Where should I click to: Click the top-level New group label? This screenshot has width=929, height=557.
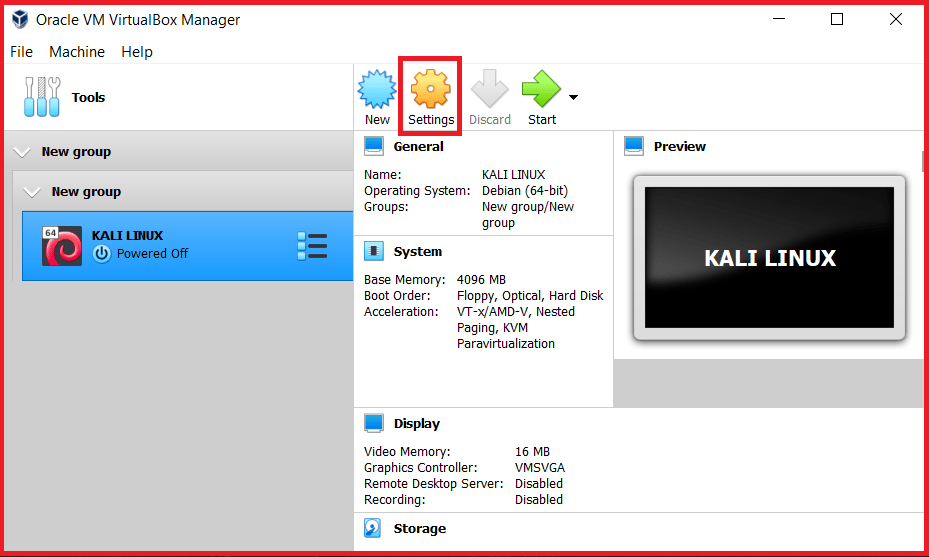(76, 152)
